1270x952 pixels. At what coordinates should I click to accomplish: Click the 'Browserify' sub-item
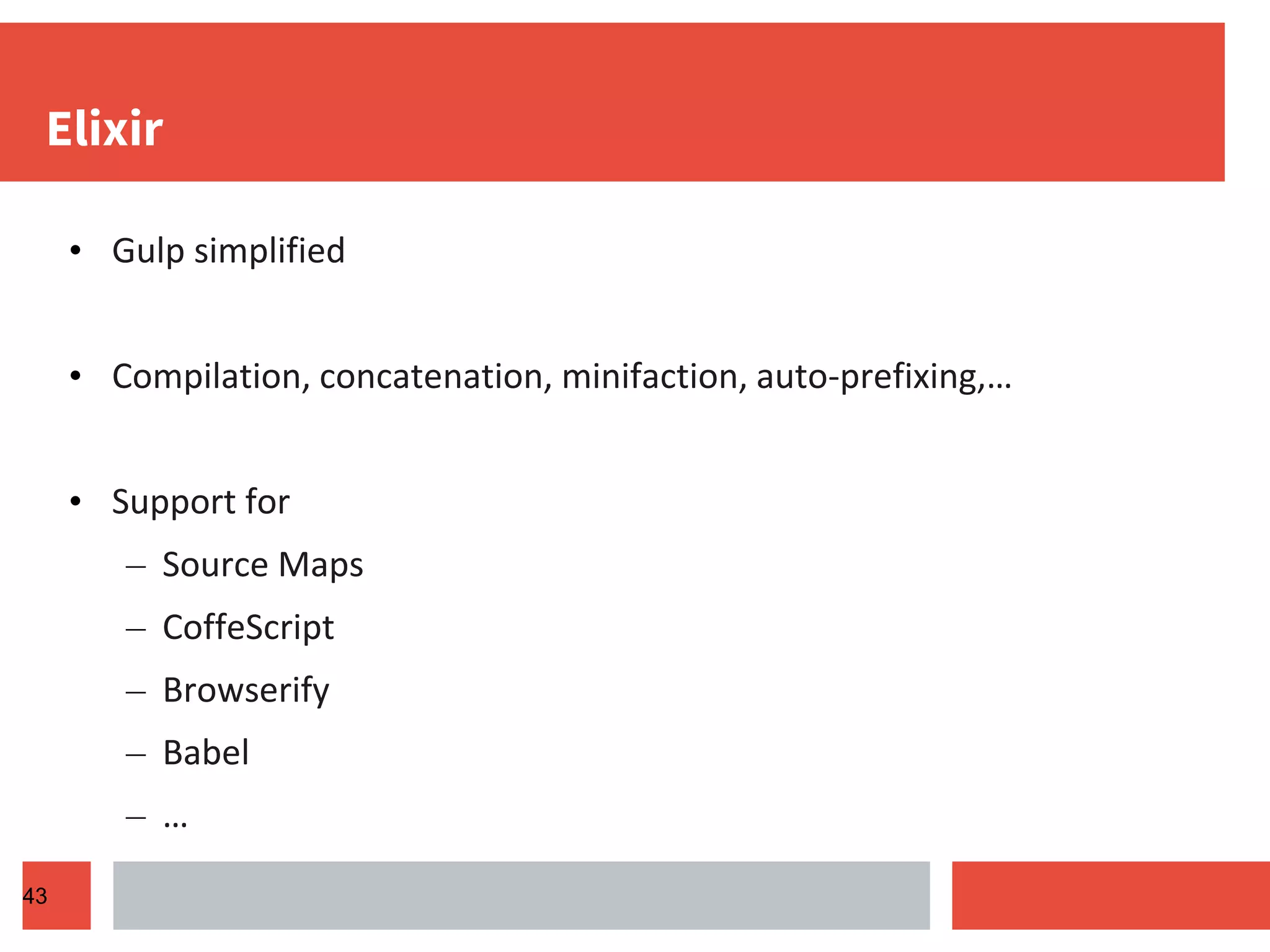click(246, 690)
